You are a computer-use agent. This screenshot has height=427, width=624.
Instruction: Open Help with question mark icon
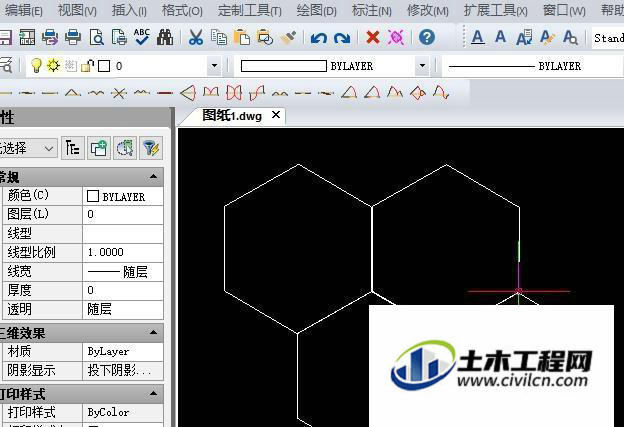tap(427, 37)
